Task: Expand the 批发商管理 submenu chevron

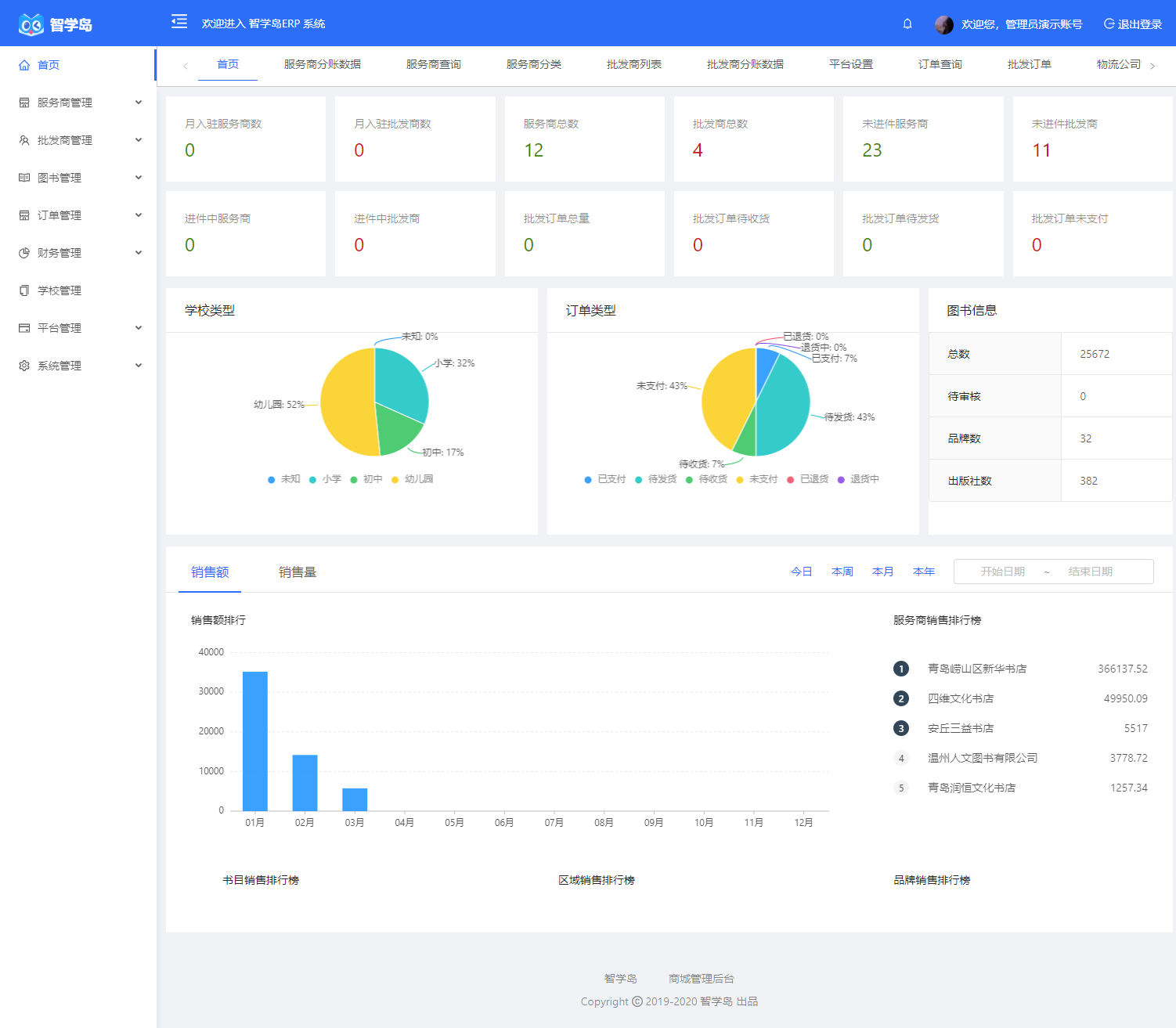Action: point(139,139)
